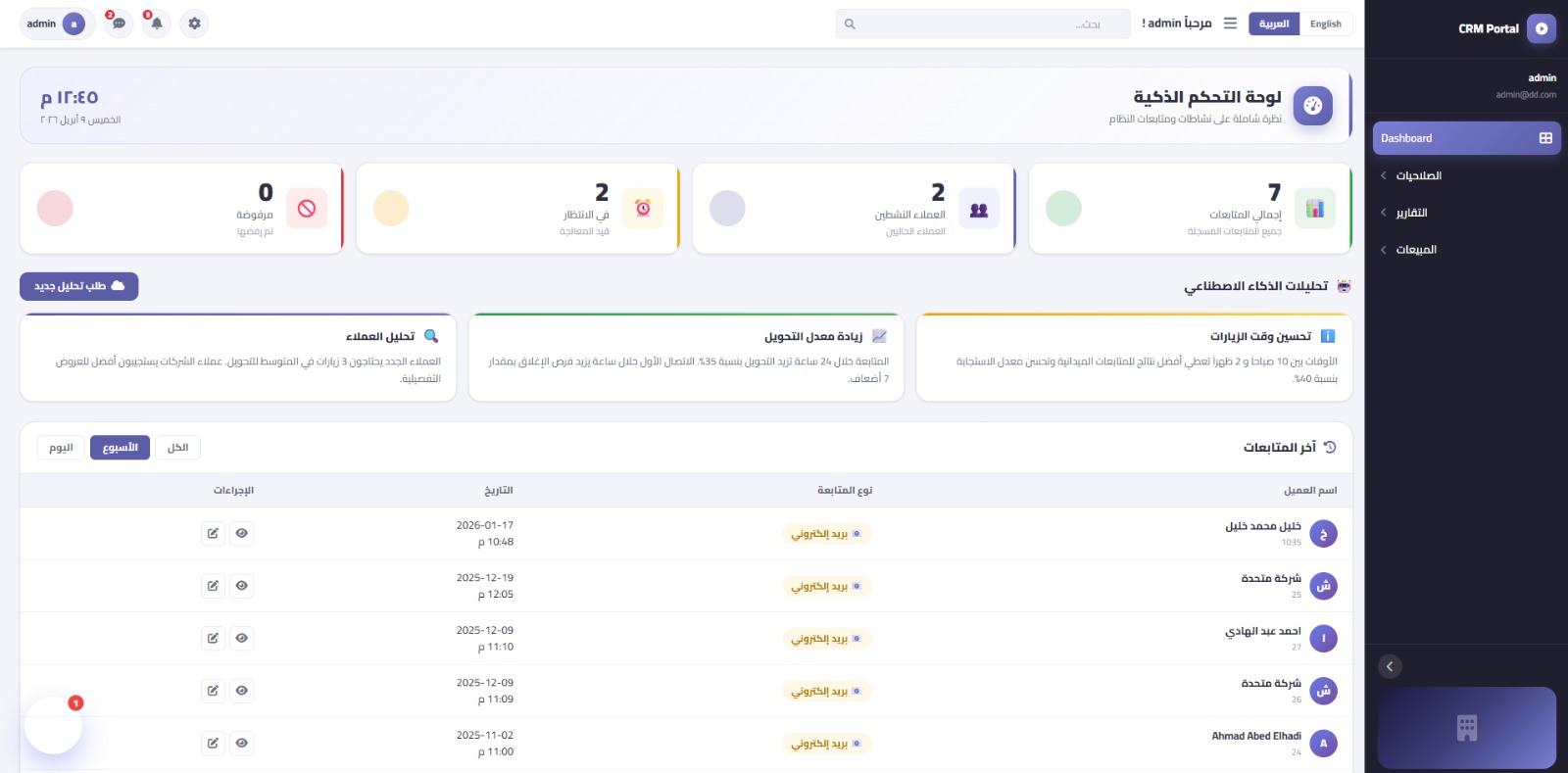
Task: Click the customer analysis magnifier icon
Action: (431, 336)
